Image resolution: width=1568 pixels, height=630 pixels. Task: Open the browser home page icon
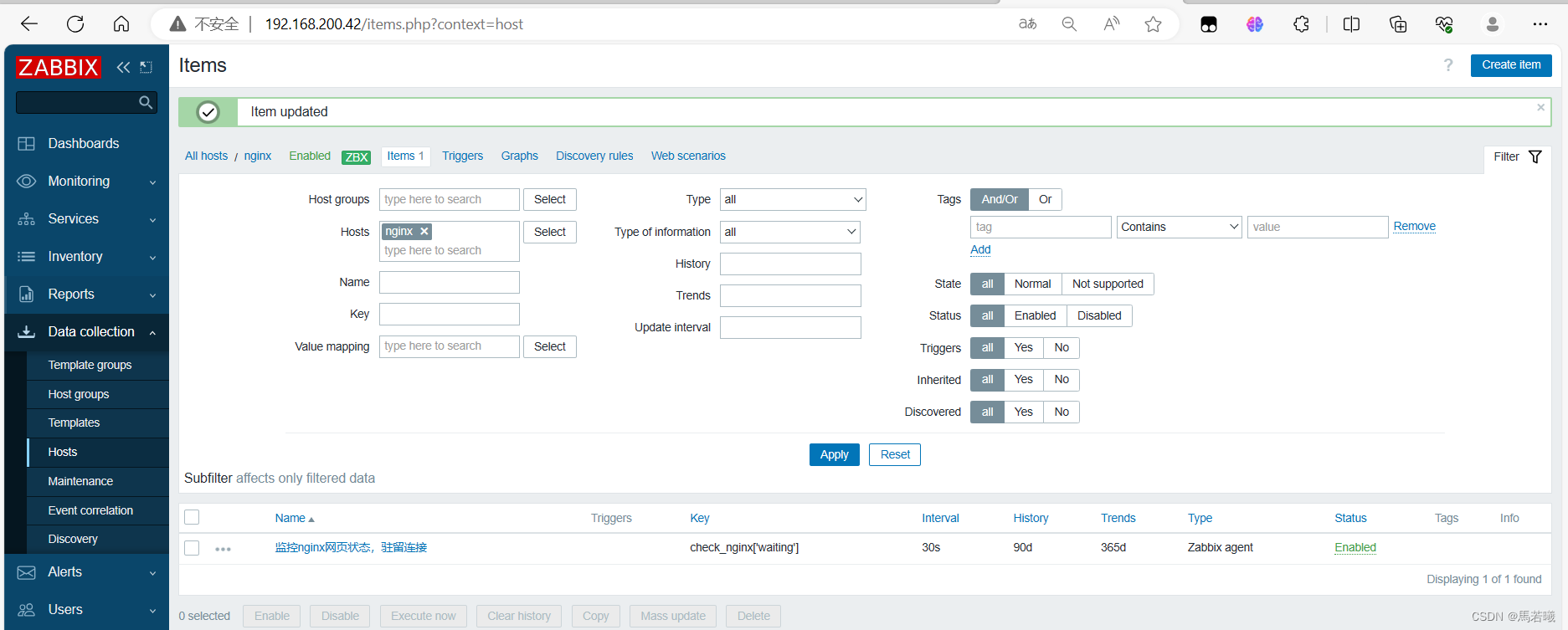[121, 24]
